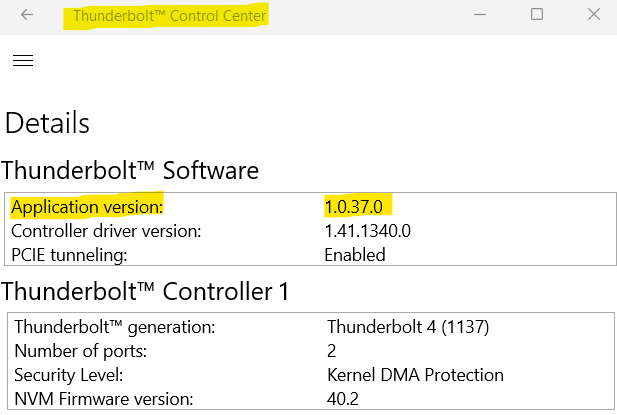Click the back arrow in title bar
Screen dimensions: 617x415
tap(27, 15)
